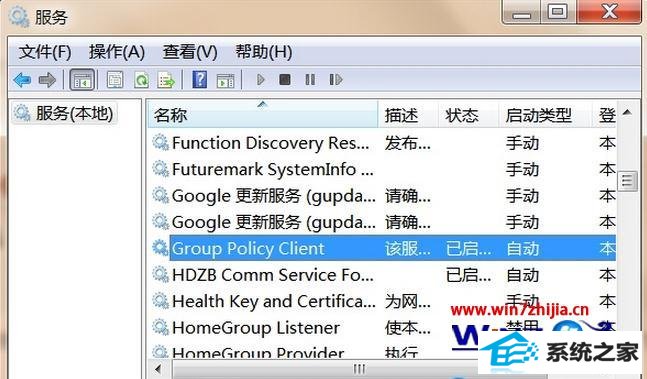The width and height of the screenshot is (647, 379).
Task: Click the Export list toolbar icon
Action: (x=166, y=80)
